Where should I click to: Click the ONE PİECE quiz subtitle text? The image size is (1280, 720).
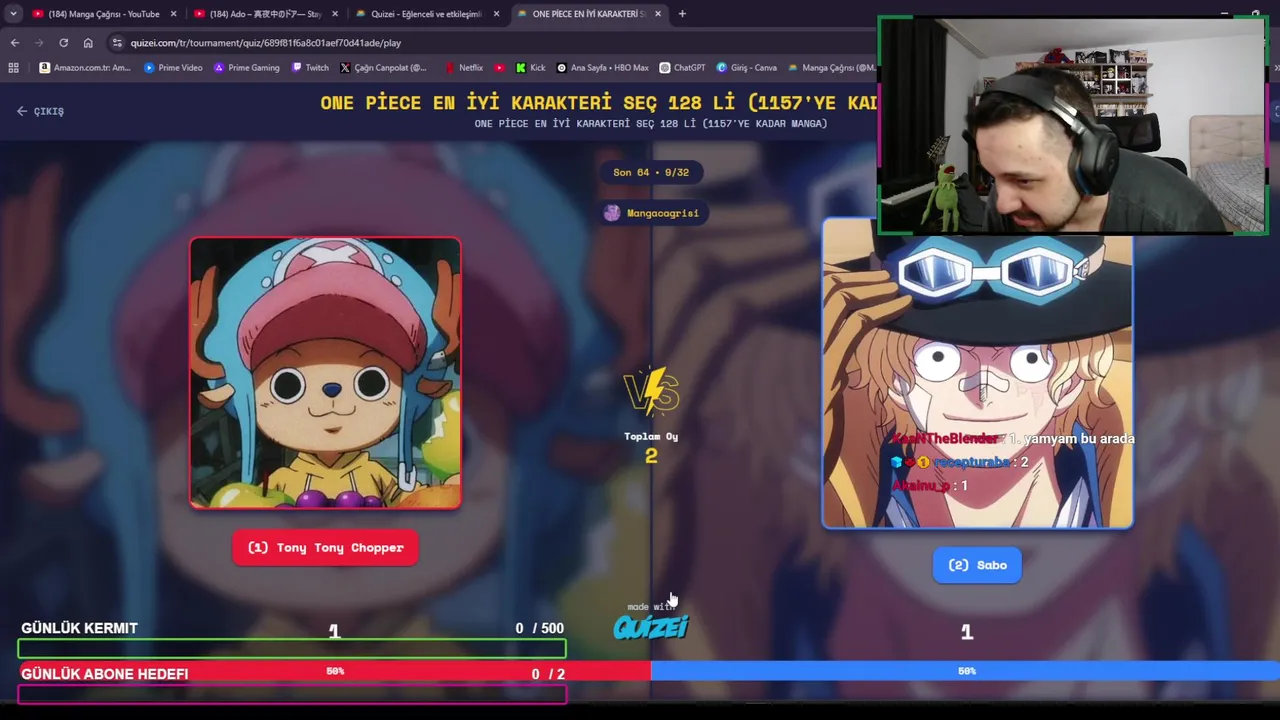(651, 124)
